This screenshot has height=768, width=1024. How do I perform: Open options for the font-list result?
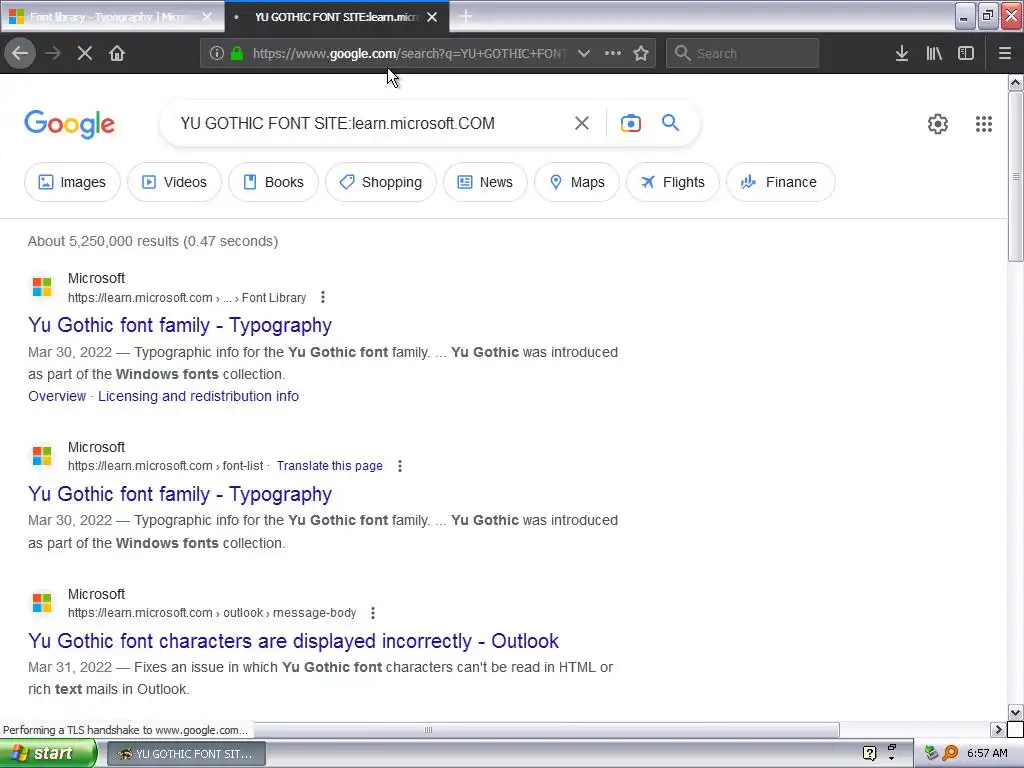400,466
